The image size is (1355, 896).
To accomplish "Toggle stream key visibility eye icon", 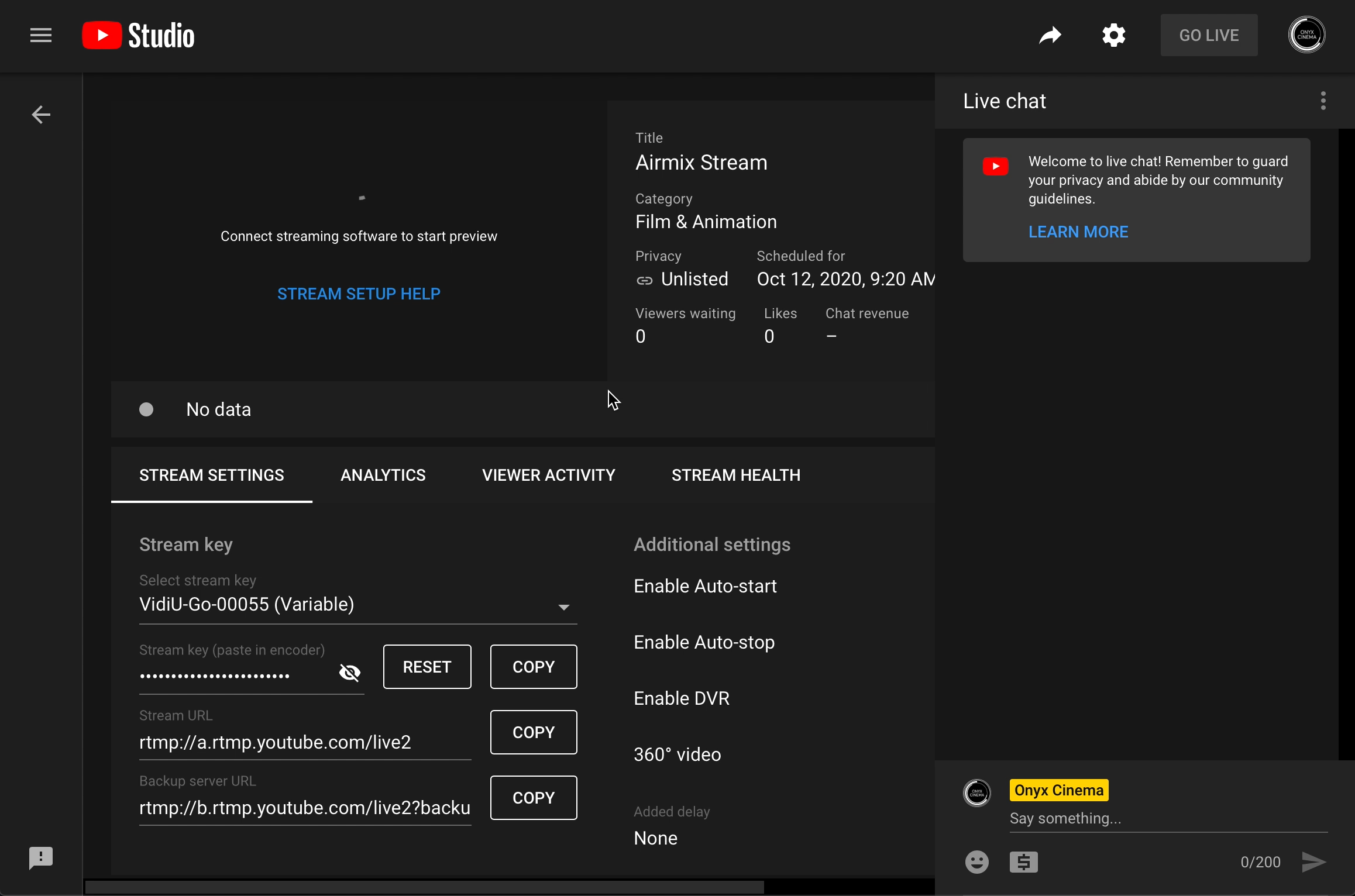I will click(x=350, y=673).
